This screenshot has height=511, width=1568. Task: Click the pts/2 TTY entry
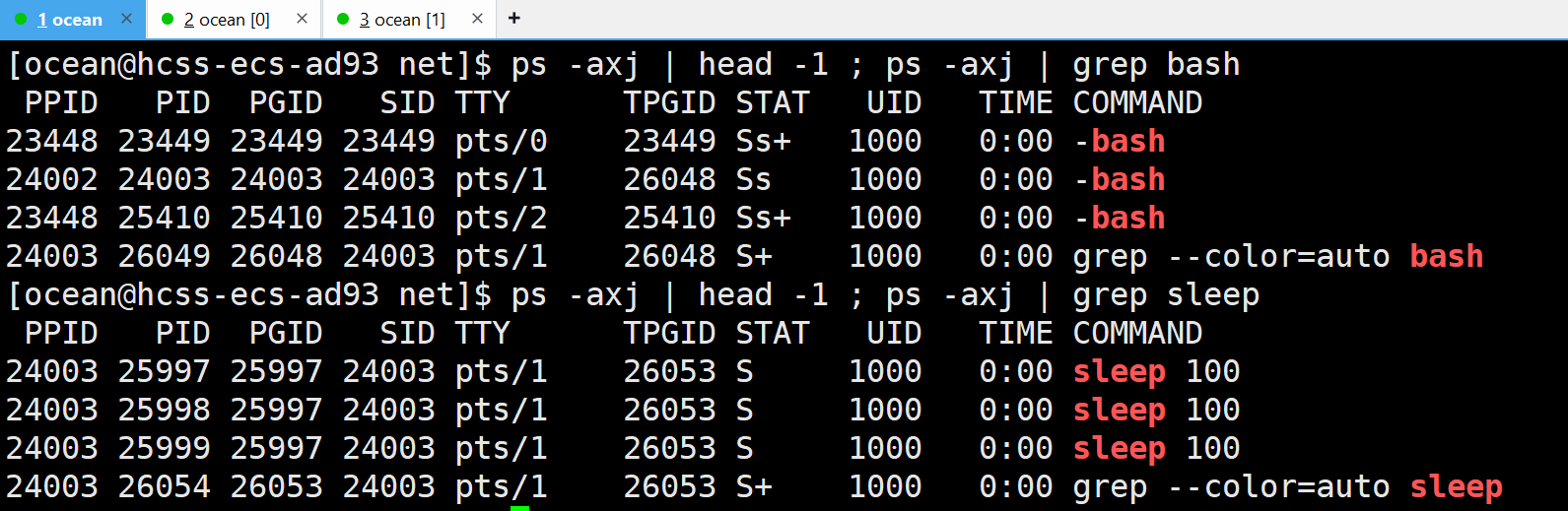501,219
